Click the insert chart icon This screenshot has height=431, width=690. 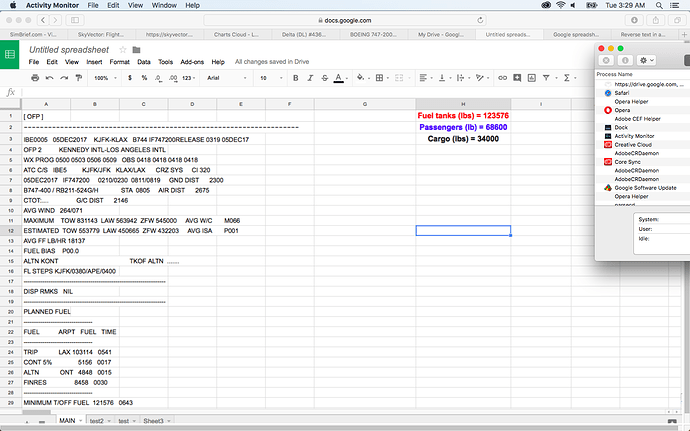click(532, 78)
